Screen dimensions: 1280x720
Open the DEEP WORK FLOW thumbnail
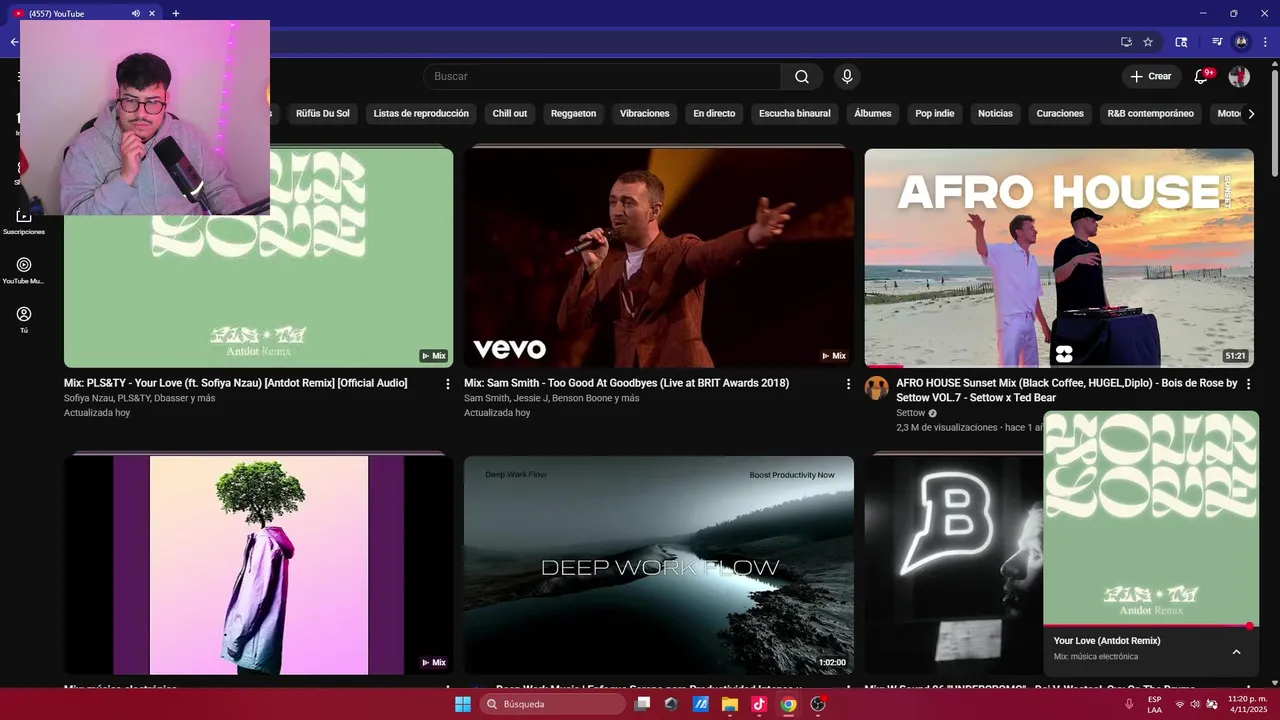(659, 565)
